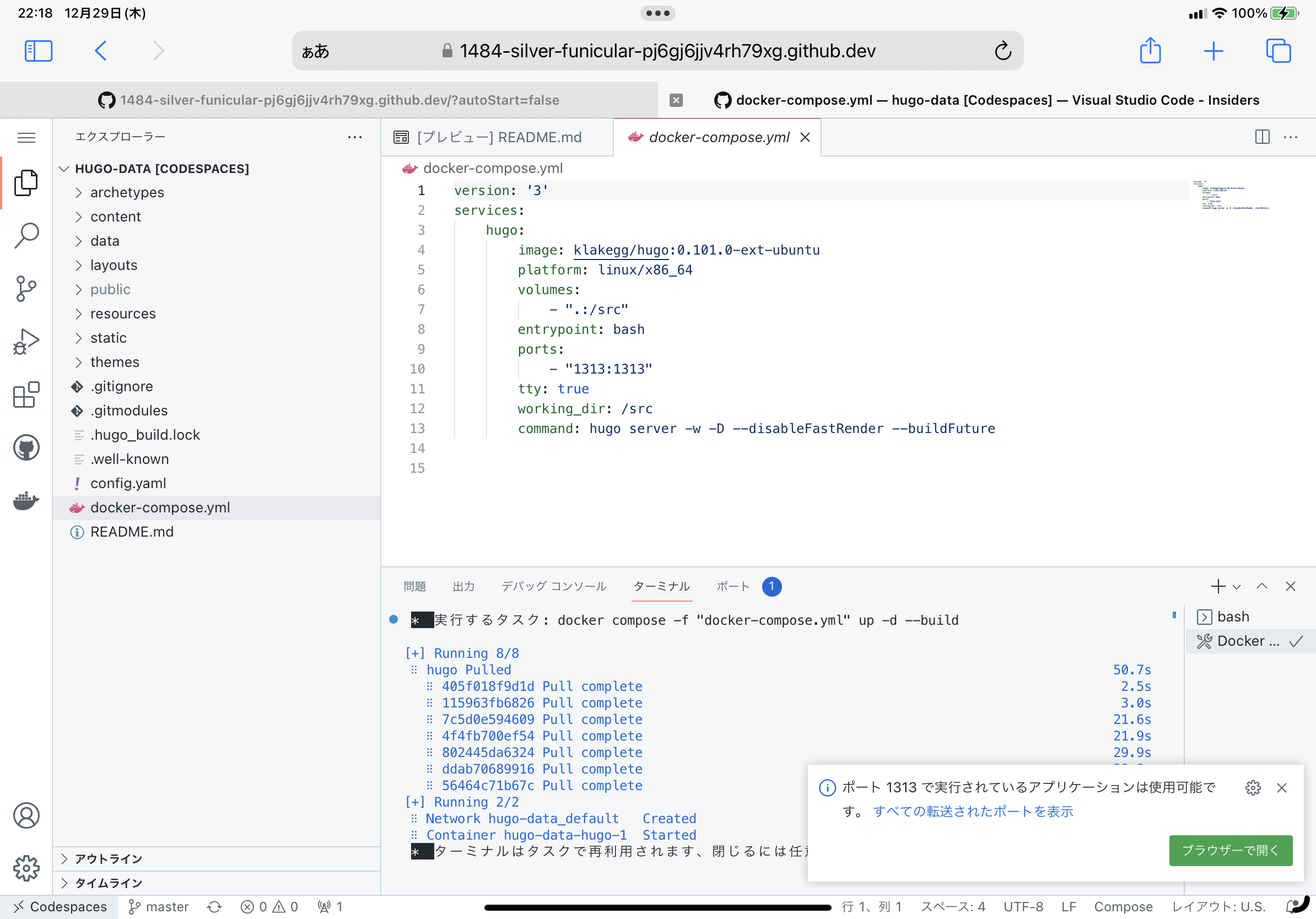
Task: Select the bash terminal in the list
Action: pyautogui.click(x=1232, y=617)
